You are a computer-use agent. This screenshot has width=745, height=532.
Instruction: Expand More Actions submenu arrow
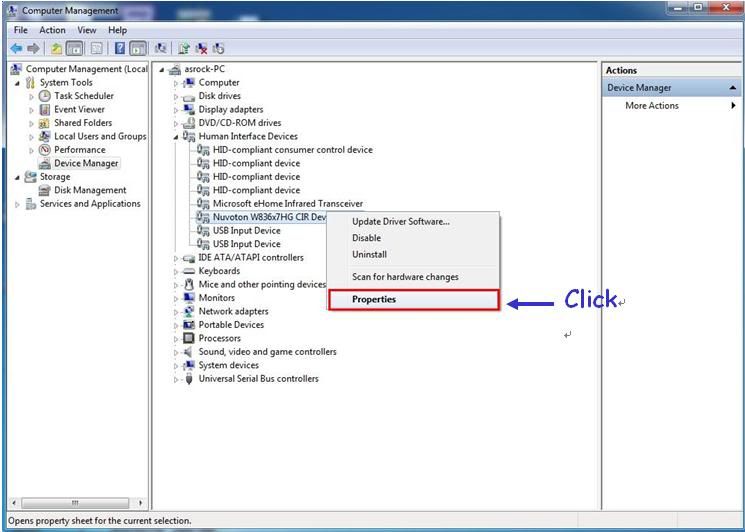(733, 106)
